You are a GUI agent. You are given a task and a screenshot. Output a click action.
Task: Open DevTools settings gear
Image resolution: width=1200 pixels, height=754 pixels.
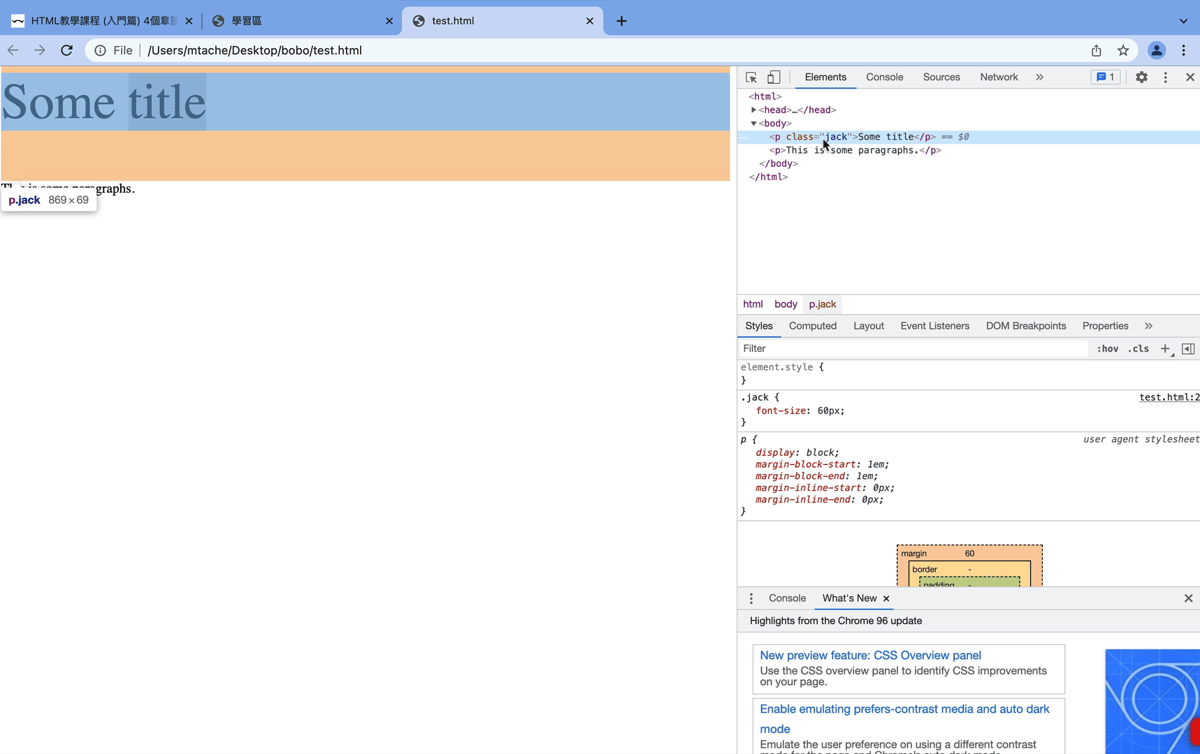point(1141,77)
